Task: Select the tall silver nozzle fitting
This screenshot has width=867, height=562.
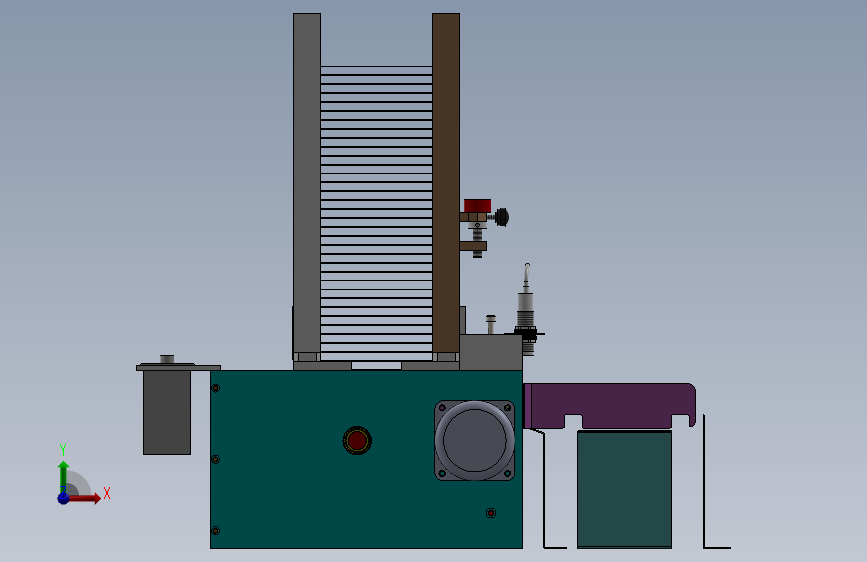Action: click(527, 309)
